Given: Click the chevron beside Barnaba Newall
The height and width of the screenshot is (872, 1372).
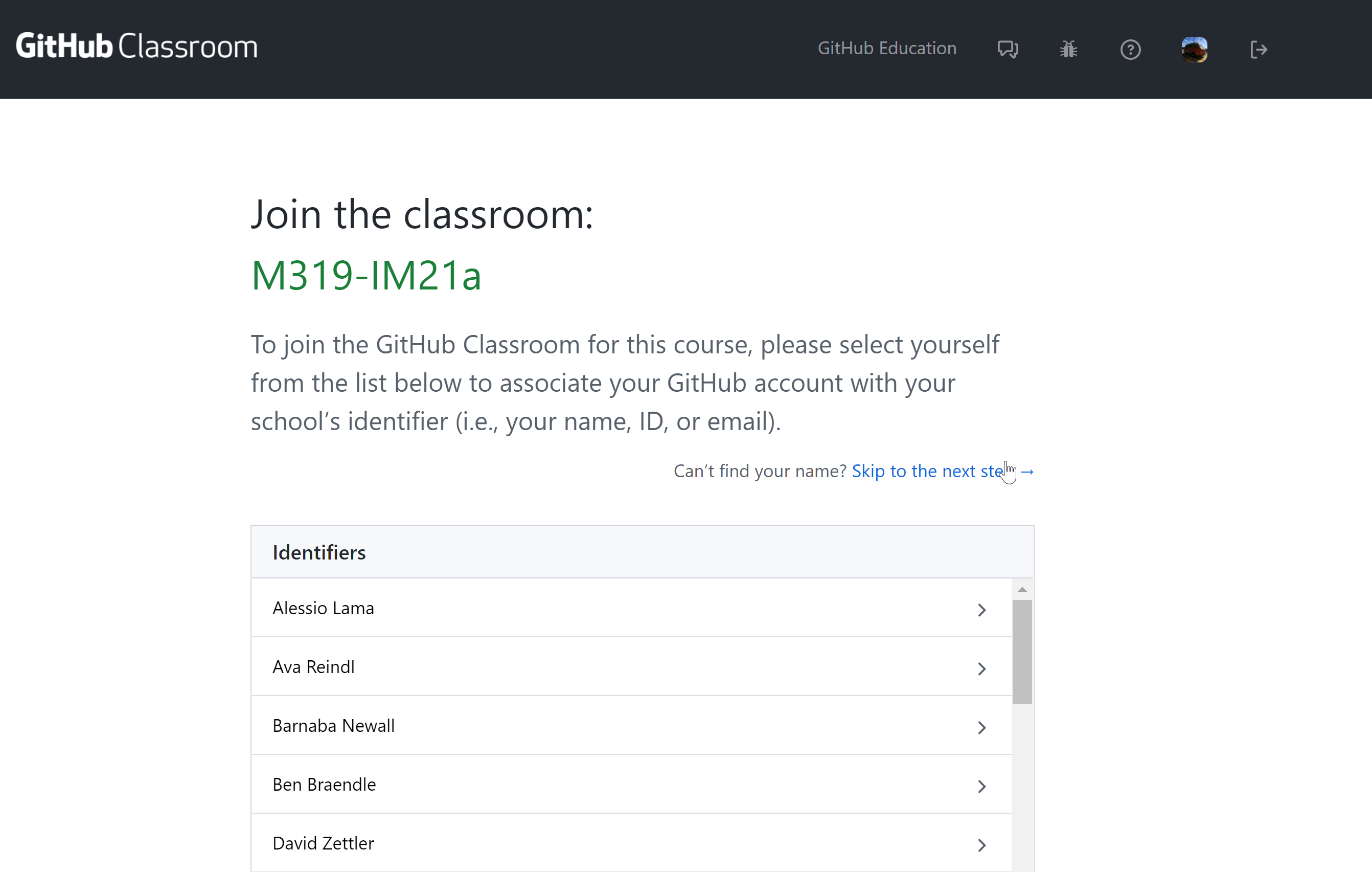Looking at the screenshot, I should pos(981,728).
